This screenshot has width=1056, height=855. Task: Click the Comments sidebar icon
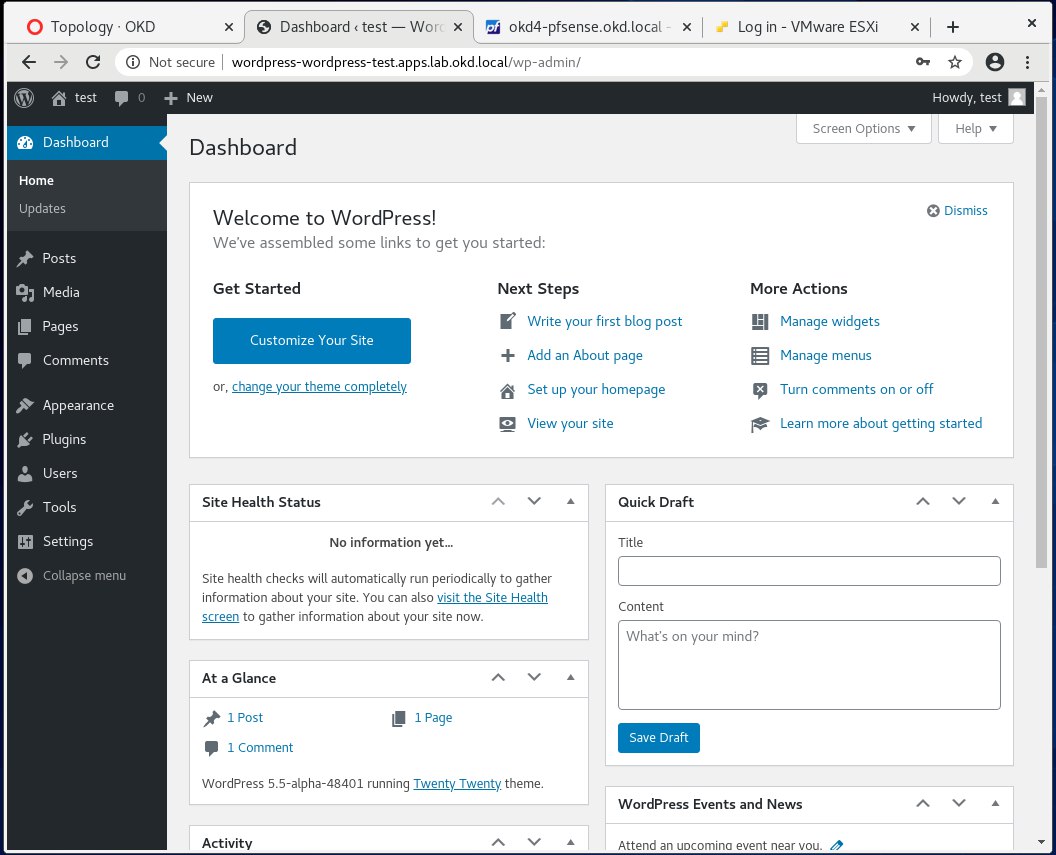(x=25, y=361)
